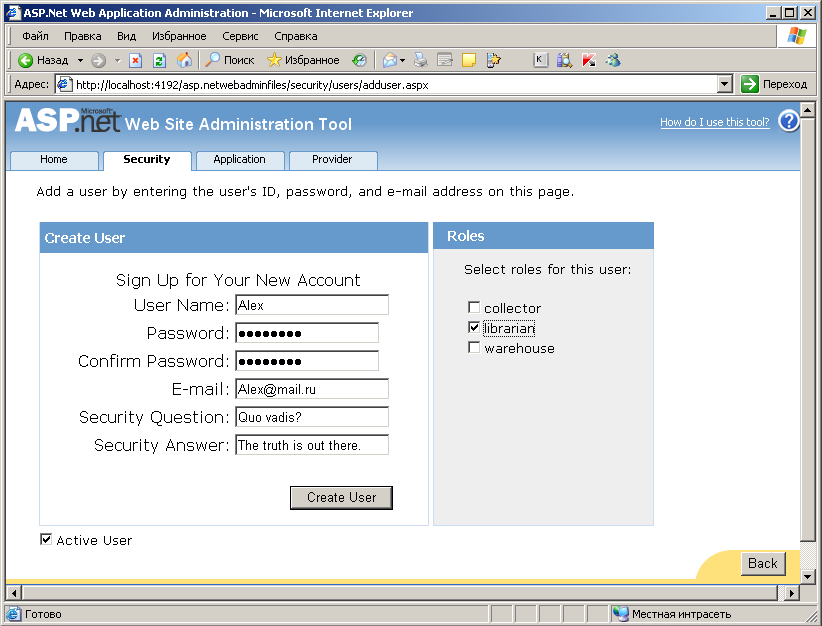Click the Messenger people toolbar icon
This screenshot has height=626, width=822.
(x=613, y=60)
